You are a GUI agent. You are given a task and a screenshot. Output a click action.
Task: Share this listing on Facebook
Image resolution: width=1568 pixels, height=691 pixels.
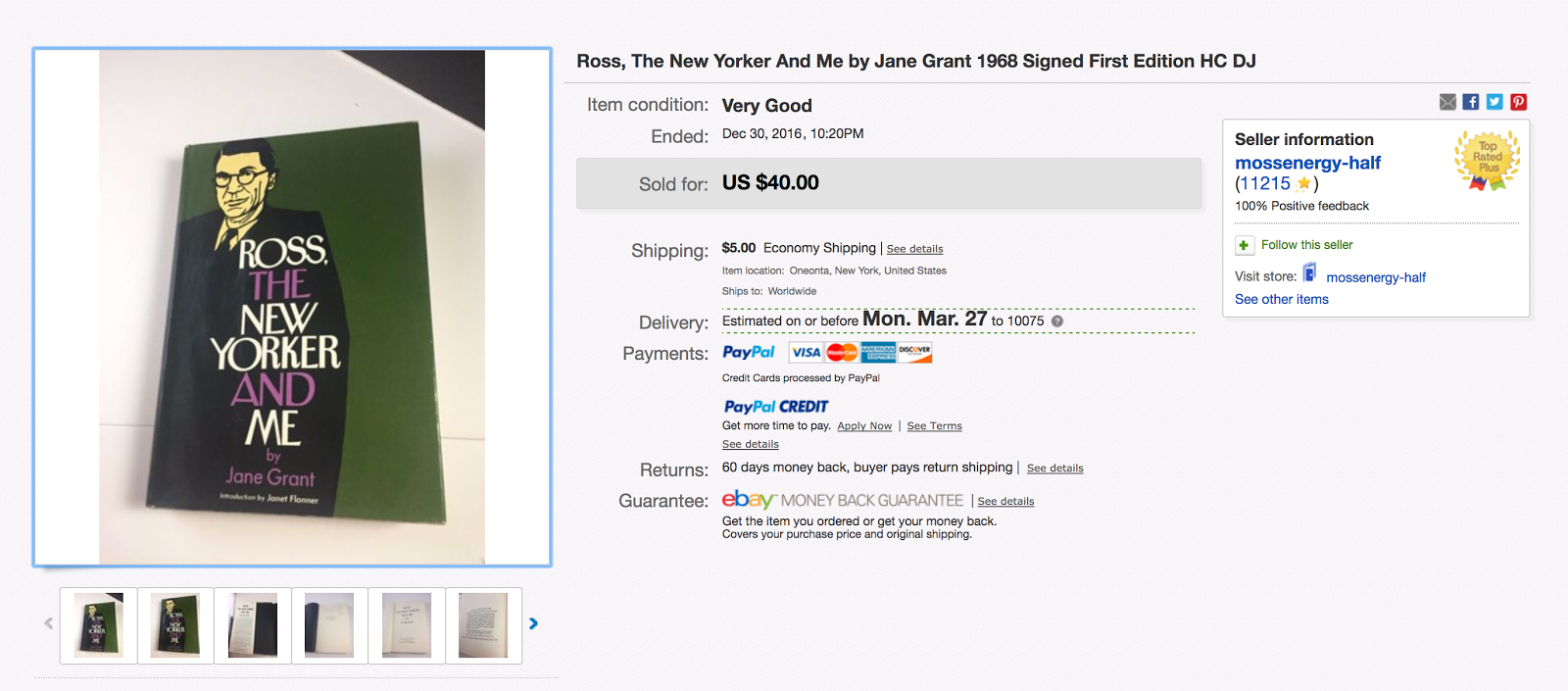(1471, 102)
